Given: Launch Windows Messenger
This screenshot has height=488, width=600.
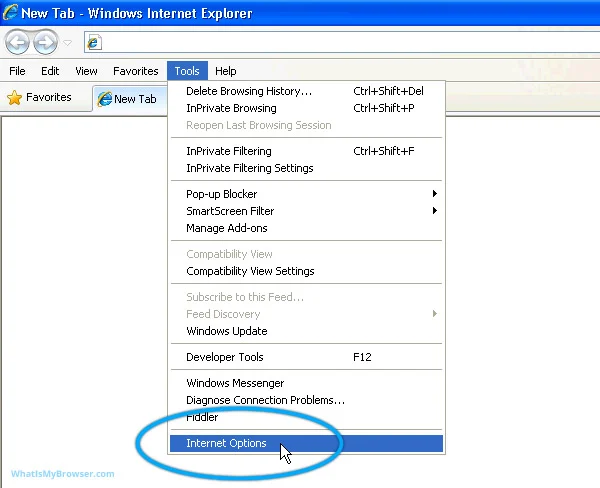Looking at the screenshot, I should (x=307, y=383).
